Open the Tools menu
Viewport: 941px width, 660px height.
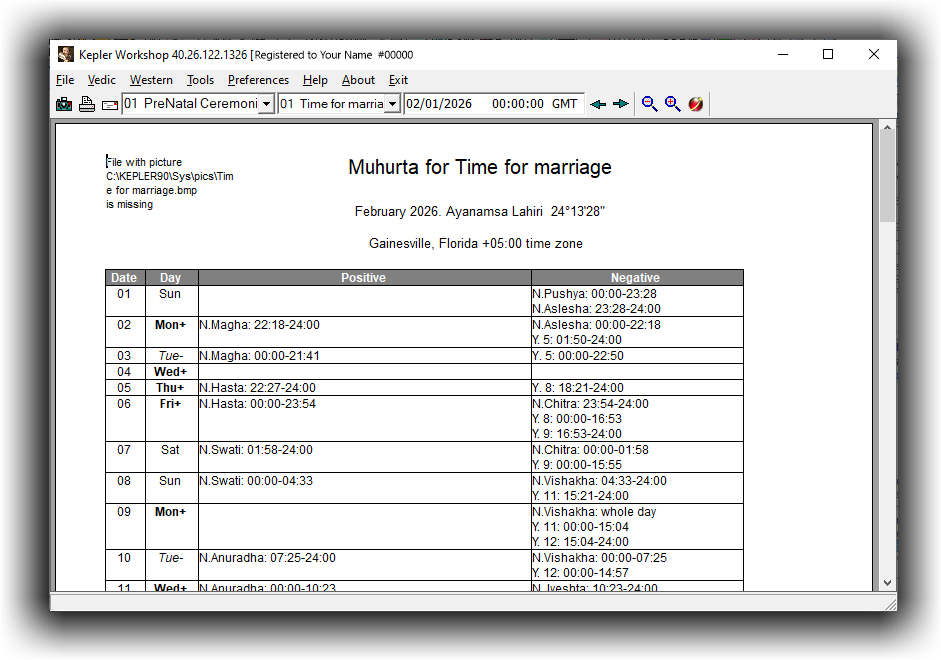coord(200,80)
